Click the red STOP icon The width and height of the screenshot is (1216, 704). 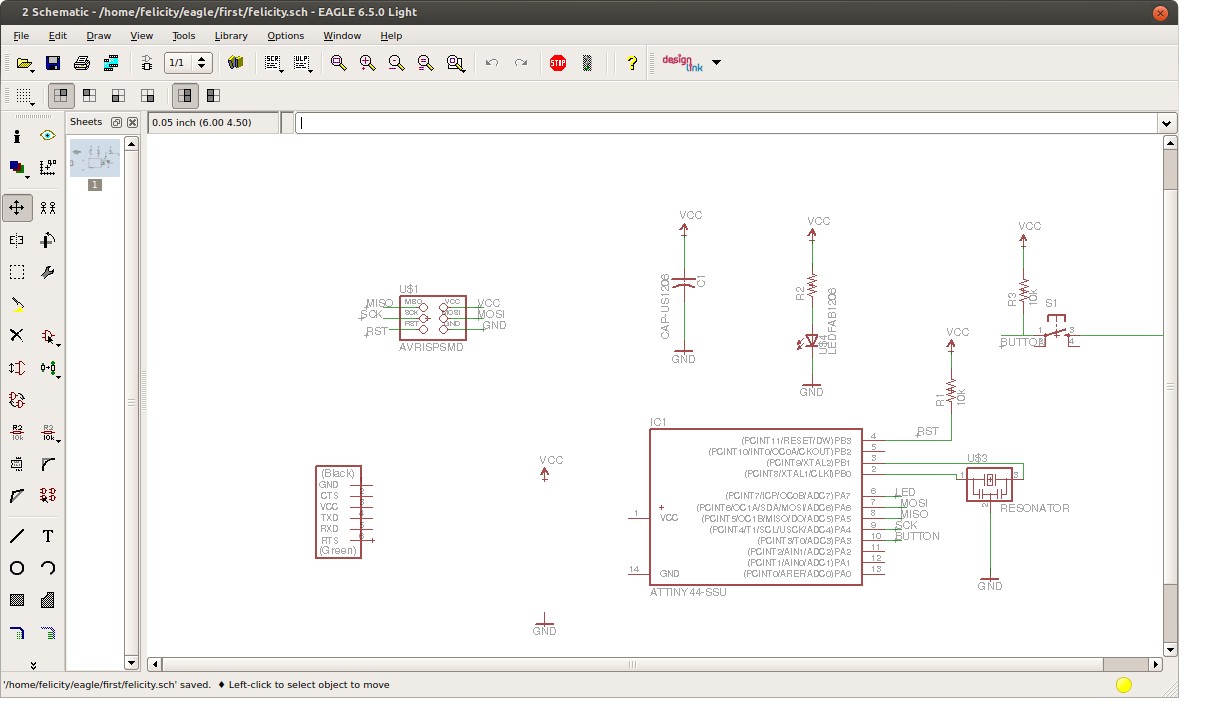tap(558, 63)
